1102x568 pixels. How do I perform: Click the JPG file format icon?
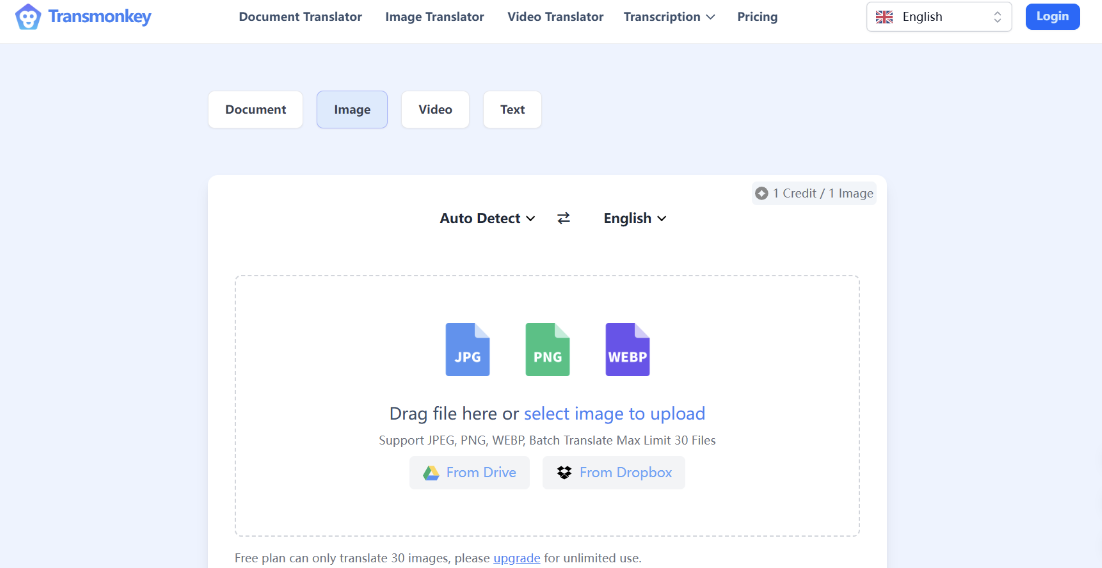467,349
